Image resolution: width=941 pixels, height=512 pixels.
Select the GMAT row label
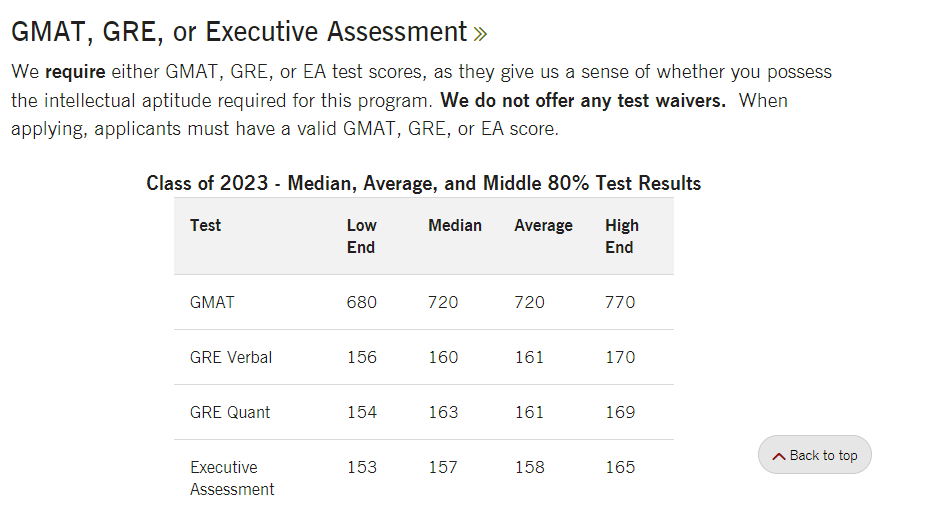point(212,302)
